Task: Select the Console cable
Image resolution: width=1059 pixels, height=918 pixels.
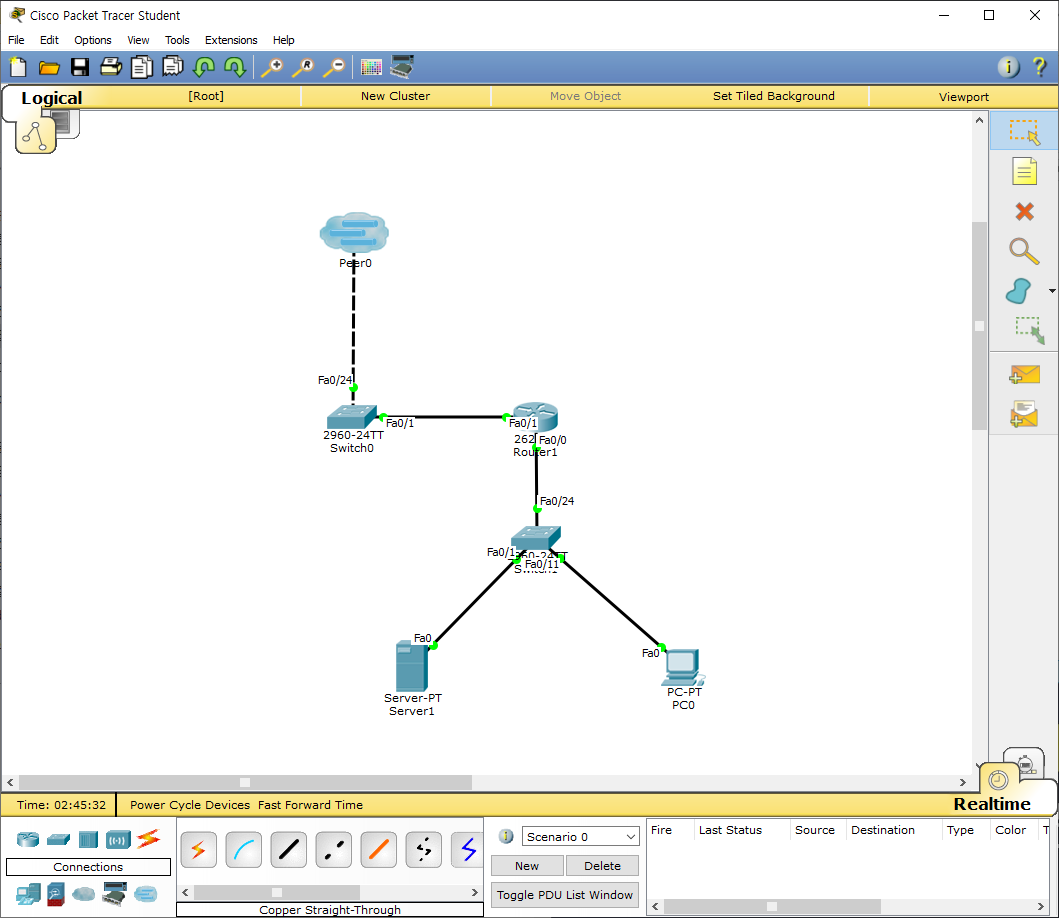Action: tap(244, 849)
